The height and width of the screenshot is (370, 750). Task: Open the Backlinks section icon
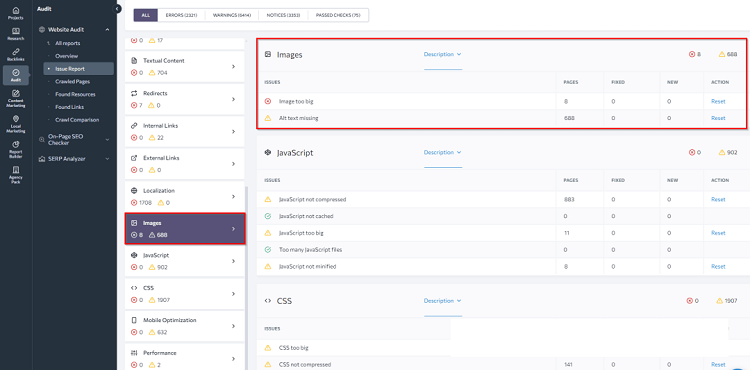click(16, 54)
